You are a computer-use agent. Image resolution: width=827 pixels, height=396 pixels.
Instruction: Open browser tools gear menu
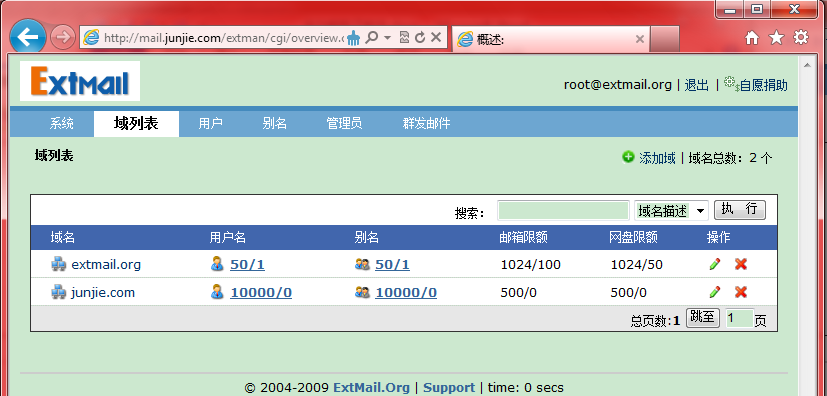coord(801,37)
